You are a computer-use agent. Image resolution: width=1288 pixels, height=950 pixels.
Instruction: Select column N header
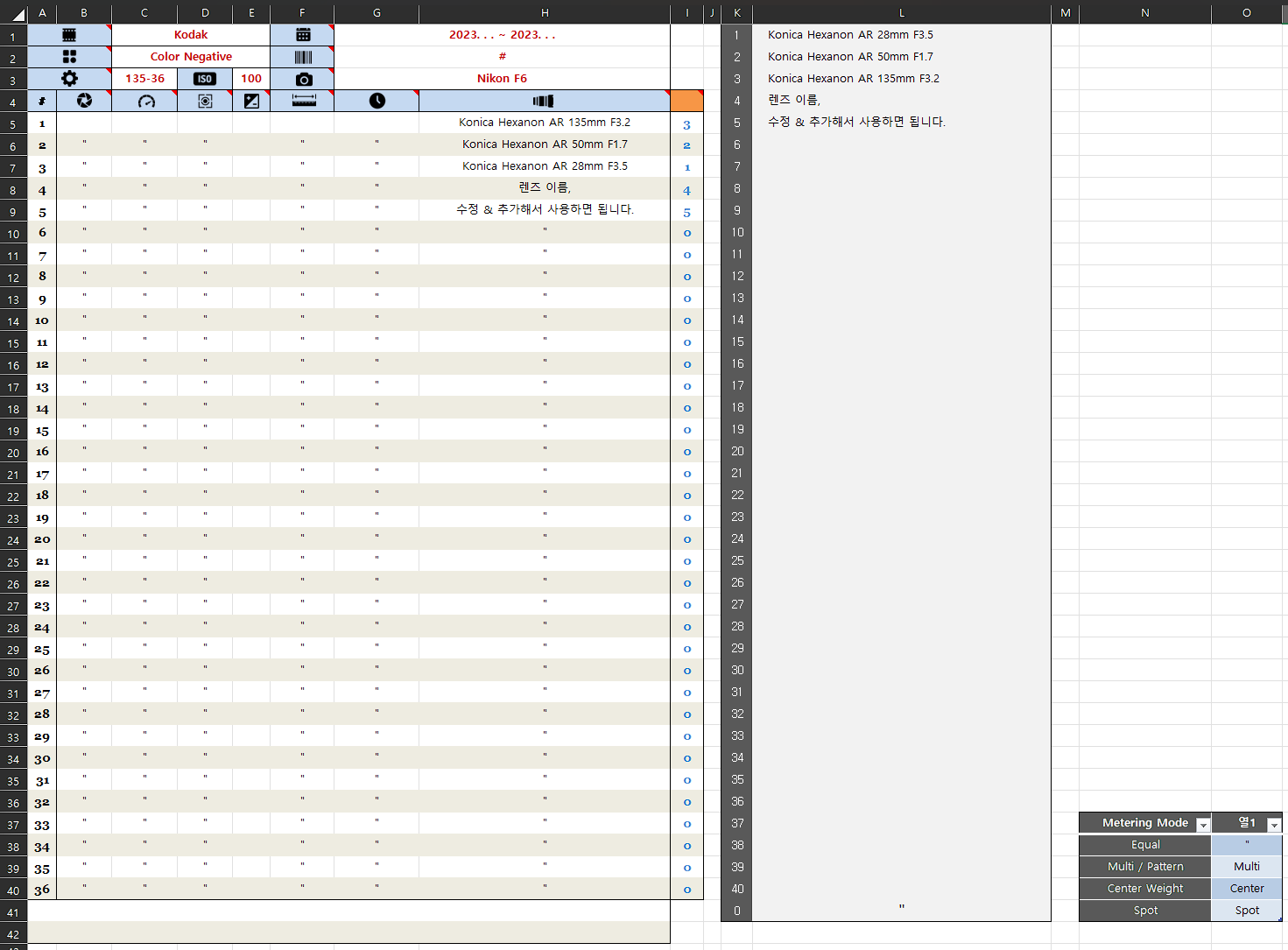[x=1144, y=13]
